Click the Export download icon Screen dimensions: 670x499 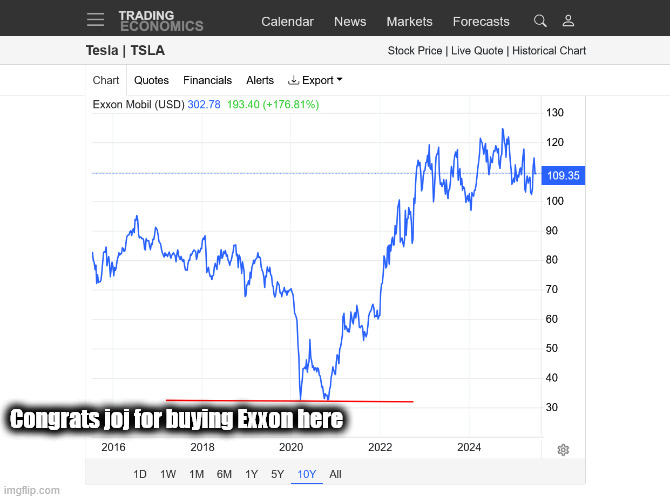click(293, 80)
